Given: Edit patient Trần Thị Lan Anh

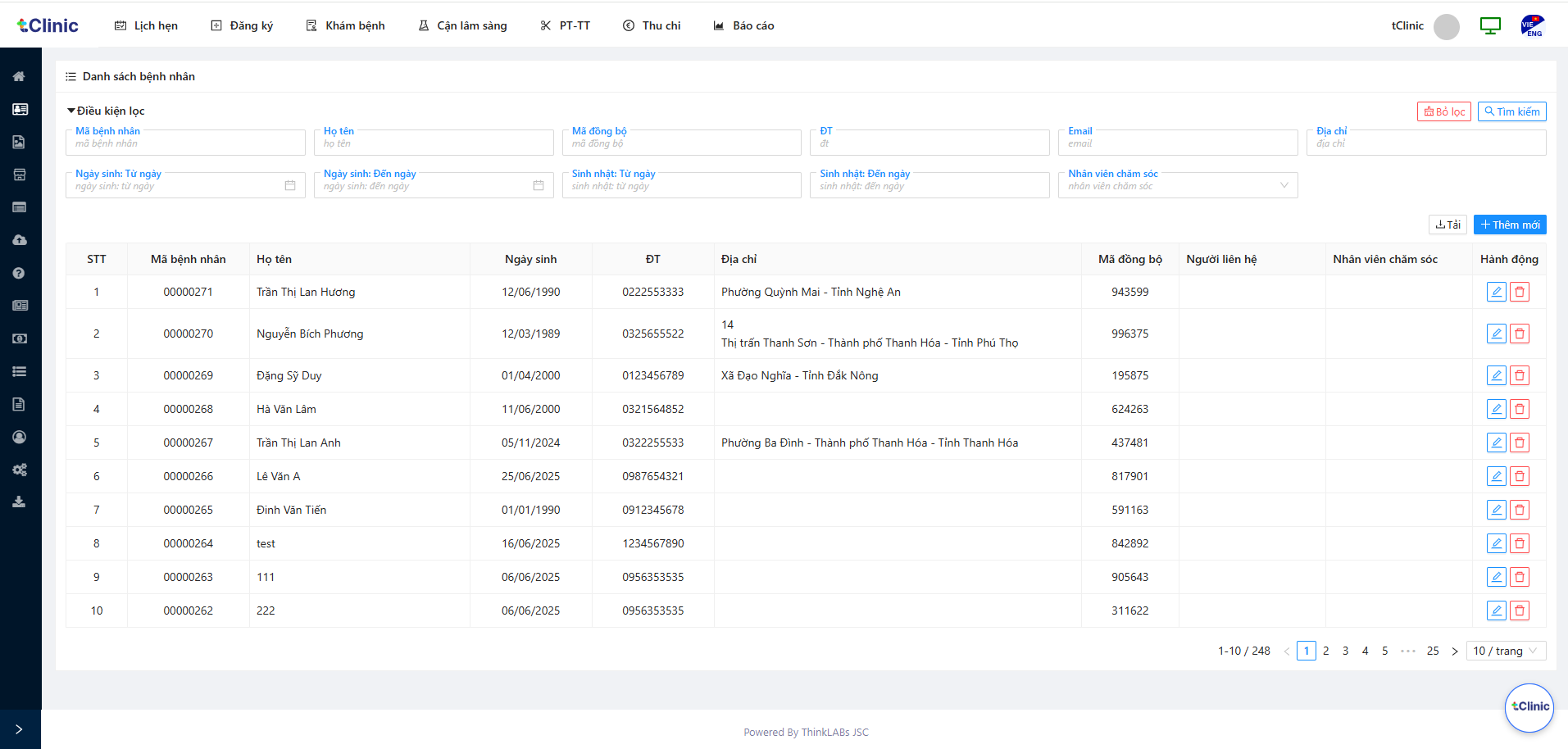Looking at the screenshot, I should [x=1496, y=443].
